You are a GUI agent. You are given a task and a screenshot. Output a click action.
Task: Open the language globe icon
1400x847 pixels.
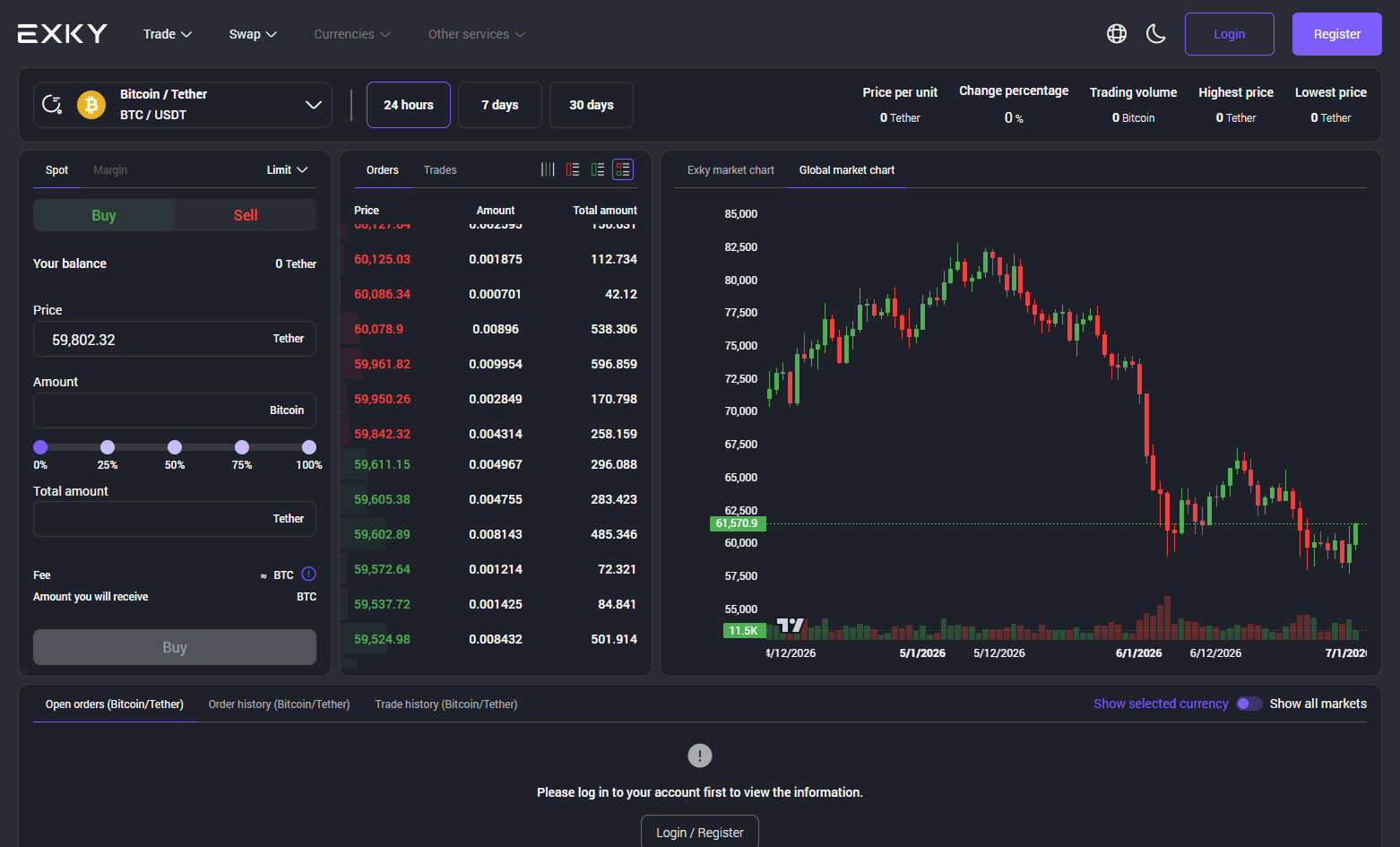click(1117, 34)
